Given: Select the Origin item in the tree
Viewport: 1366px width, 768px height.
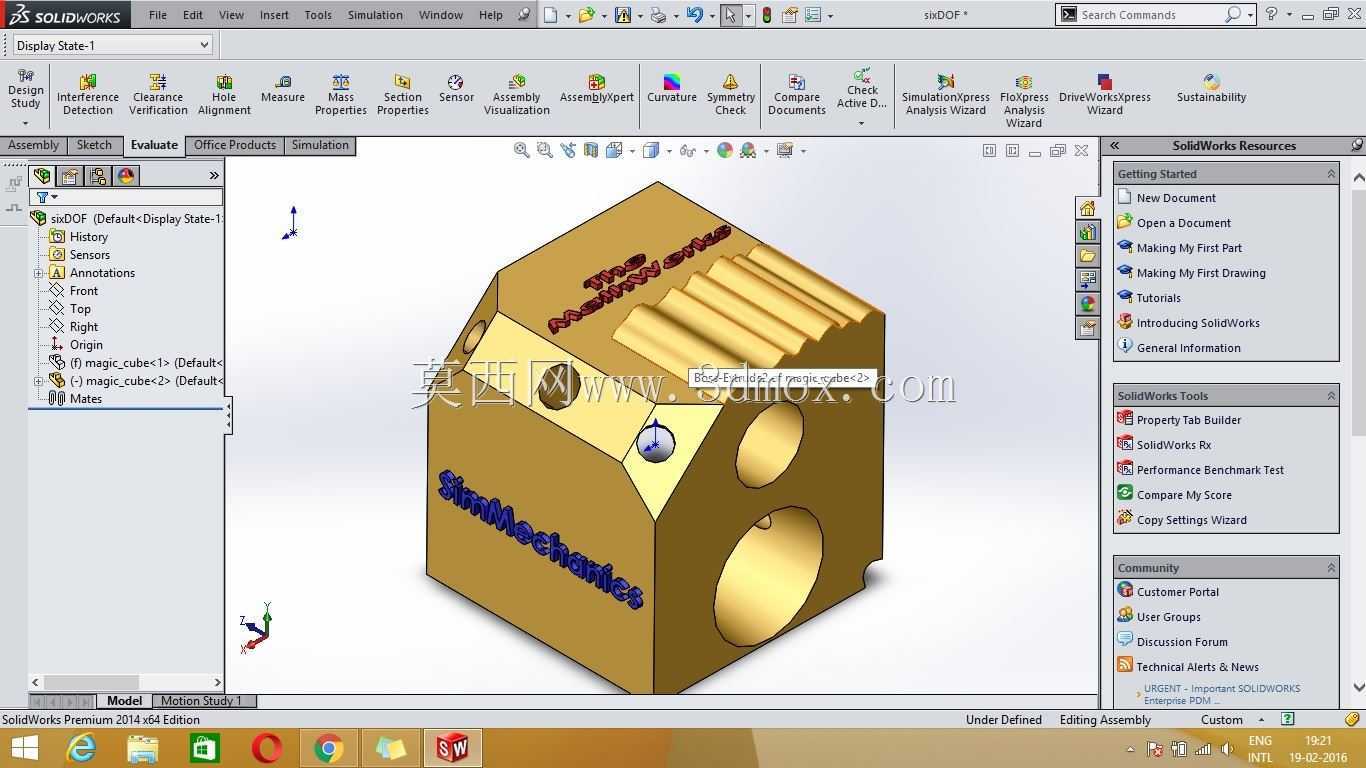Looking at the screenshot, I should [86, 345].
